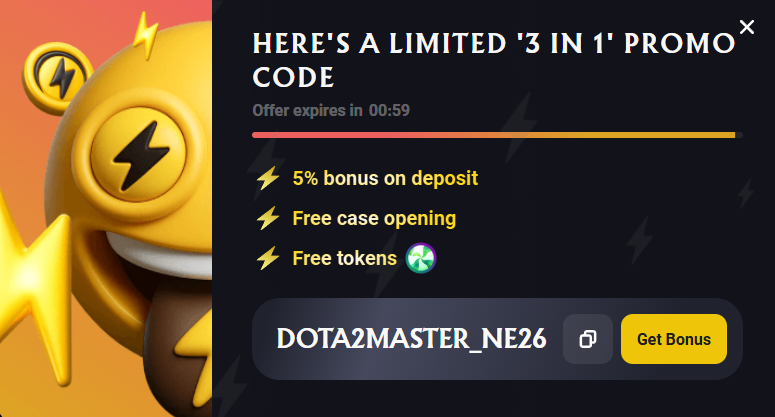The height and width of the screenshot is (417, 775).
Task: Click the 00:59 countdown timer
Action: click(389, 110)
